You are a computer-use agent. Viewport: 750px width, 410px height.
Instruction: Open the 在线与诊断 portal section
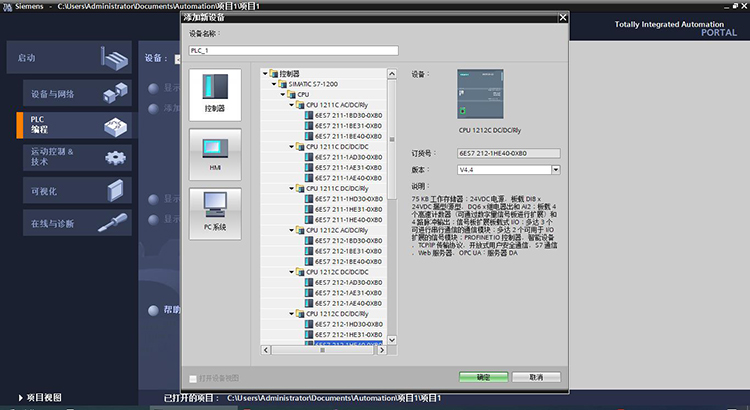pos(77,223)
